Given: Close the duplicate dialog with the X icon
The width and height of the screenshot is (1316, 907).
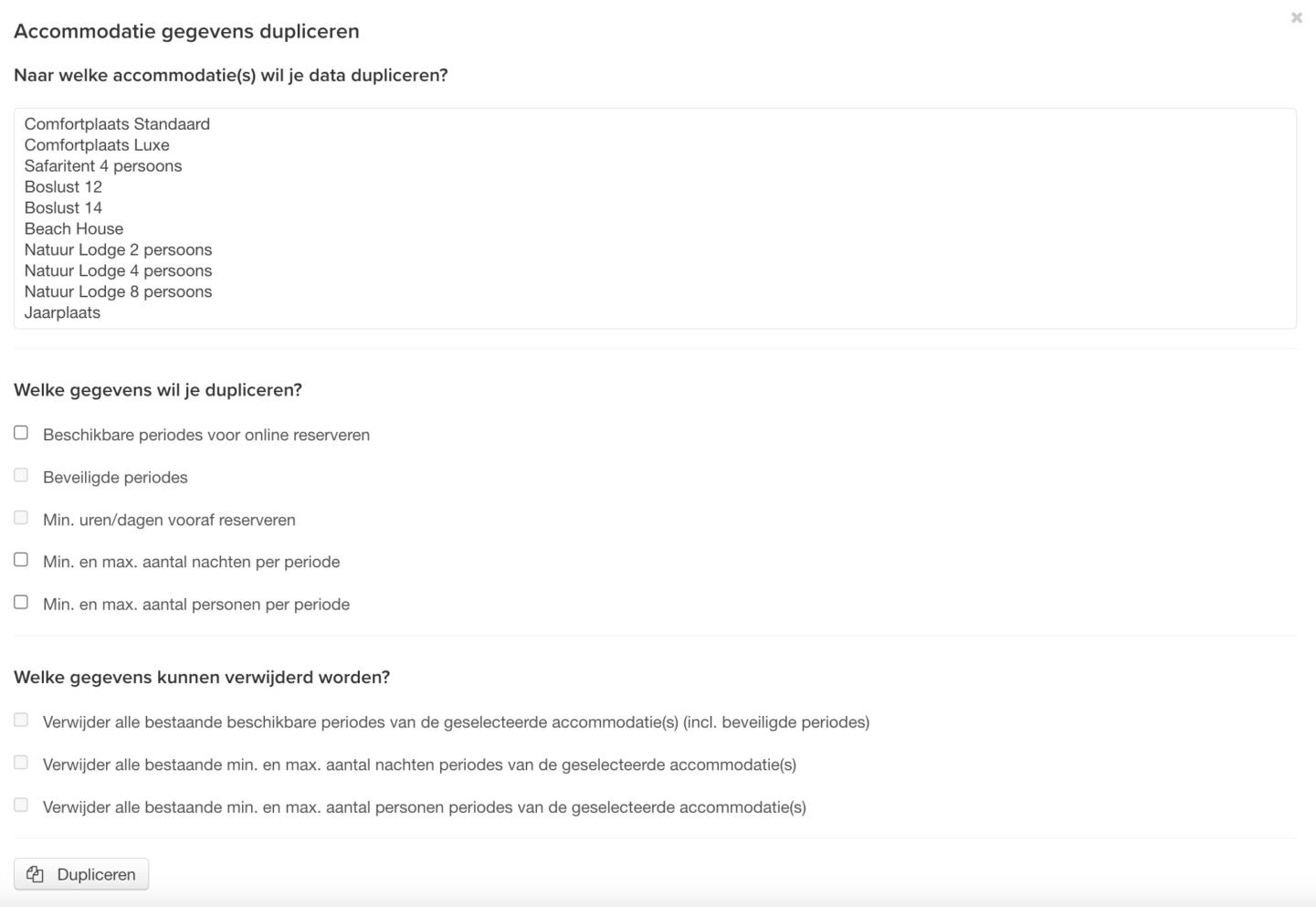Looking at the screenshot, I should tap(1296, 17).
